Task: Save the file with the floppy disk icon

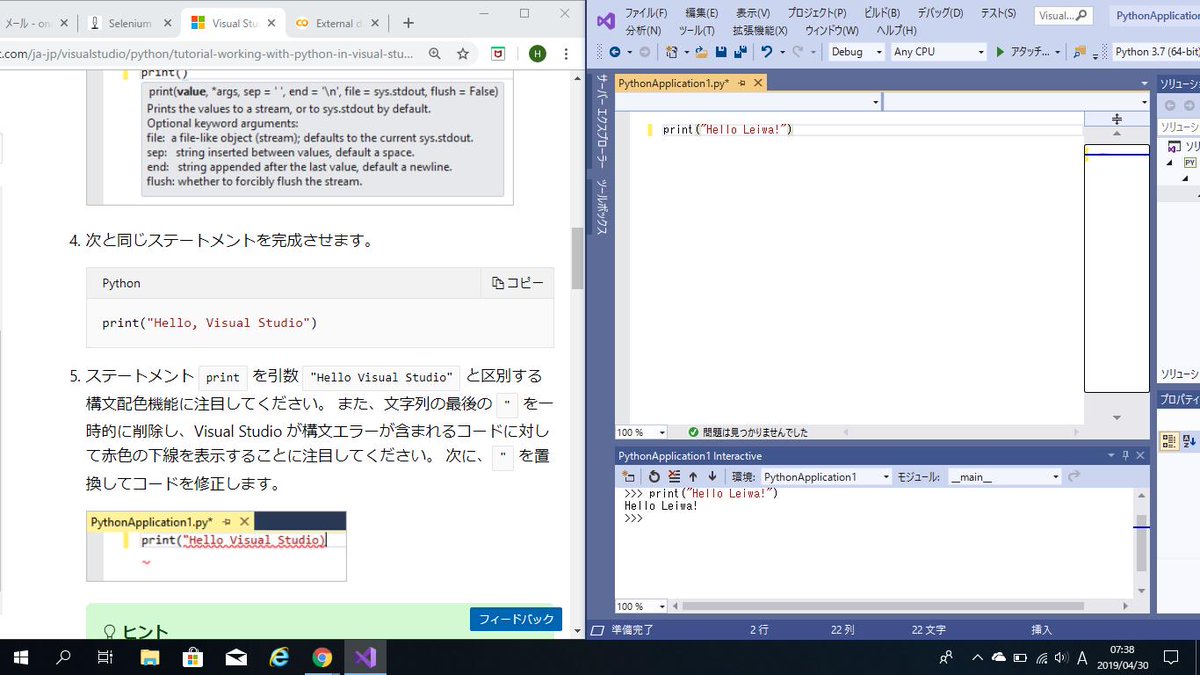Action: click(720, 52)
